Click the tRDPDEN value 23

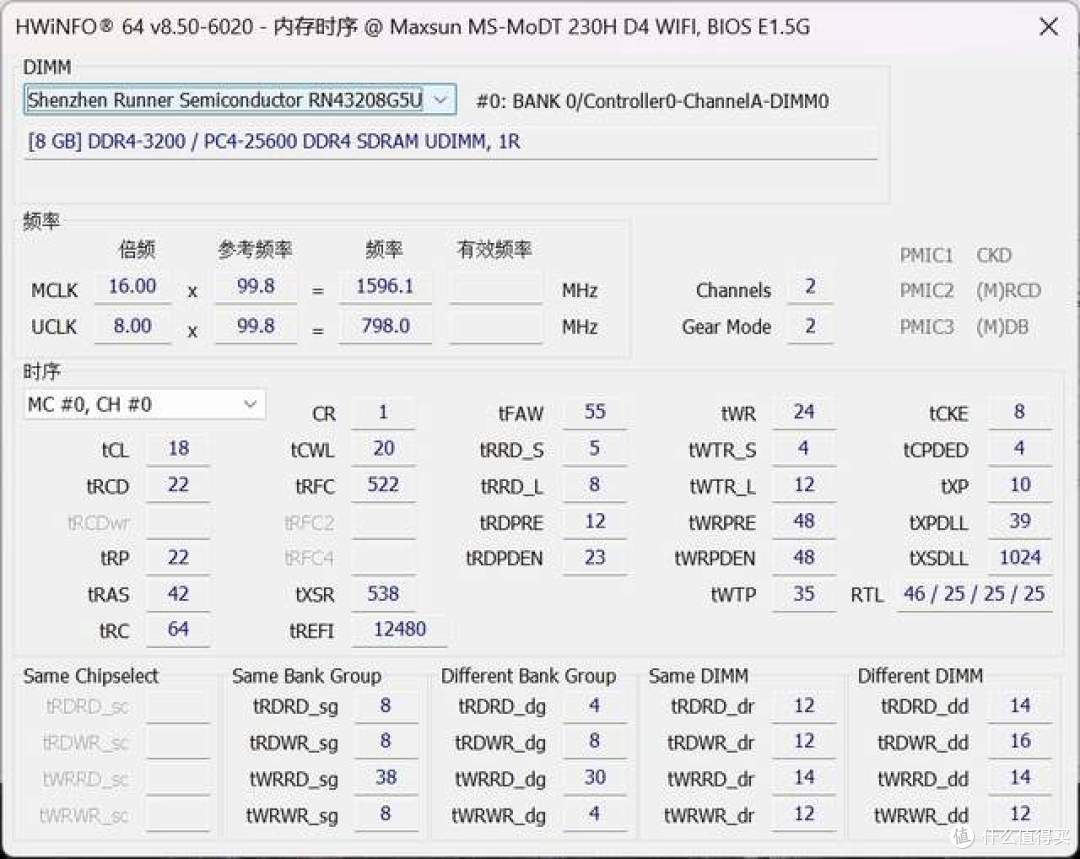click(x=594, y=557)
